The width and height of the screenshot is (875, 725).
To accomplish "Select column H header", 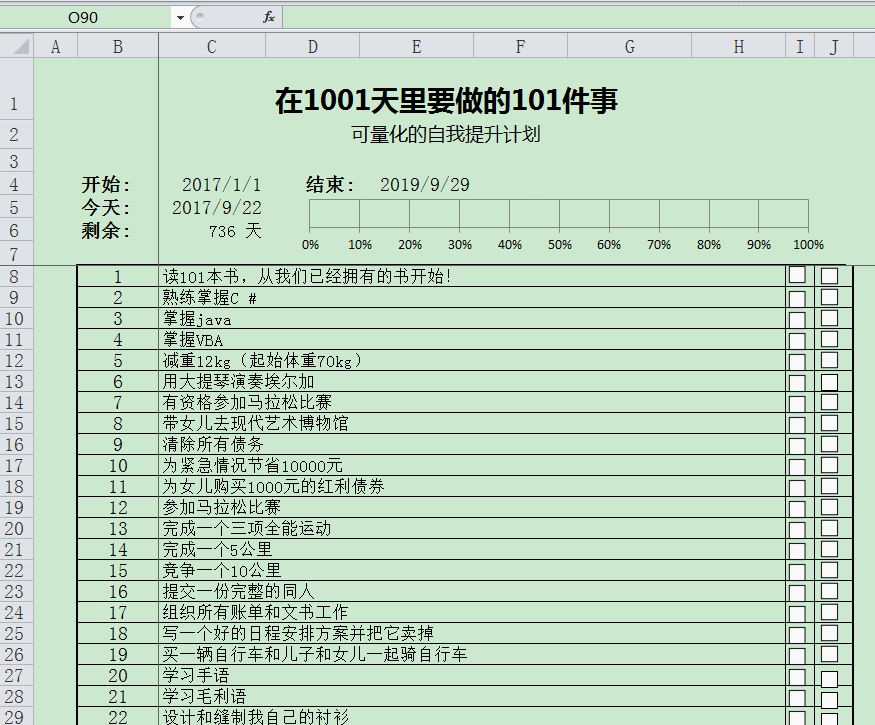I will click(738, 46).
